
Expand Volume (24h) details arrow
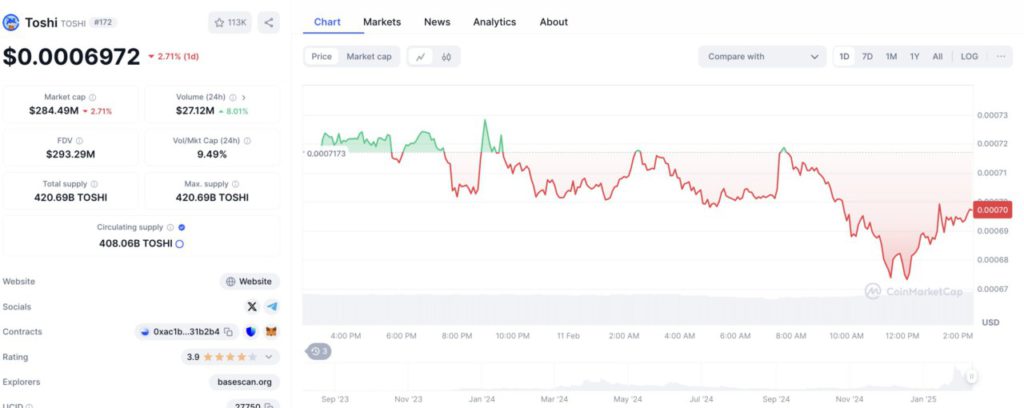(244, 97)
